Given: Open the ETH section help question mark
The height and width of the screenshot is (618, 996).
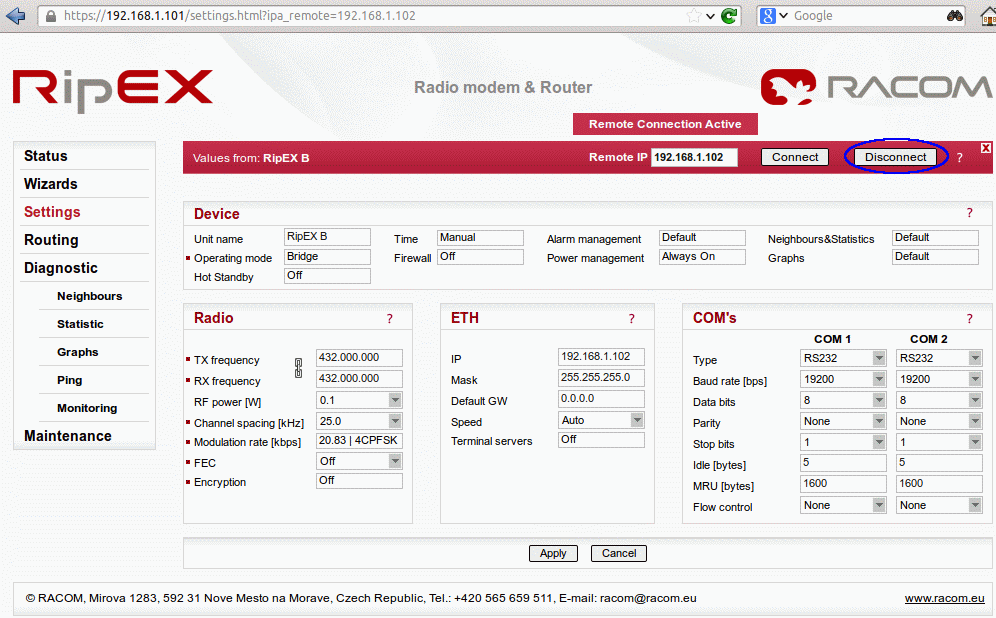Looking at the screenshot, I should coord(631,319).
